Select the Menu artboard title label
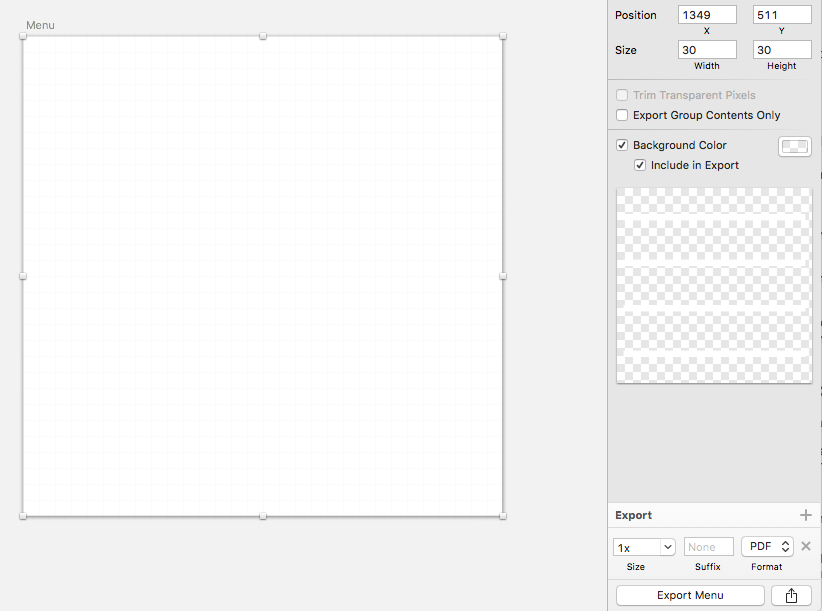The image size is (822, 611). click(x=40, y=25)
